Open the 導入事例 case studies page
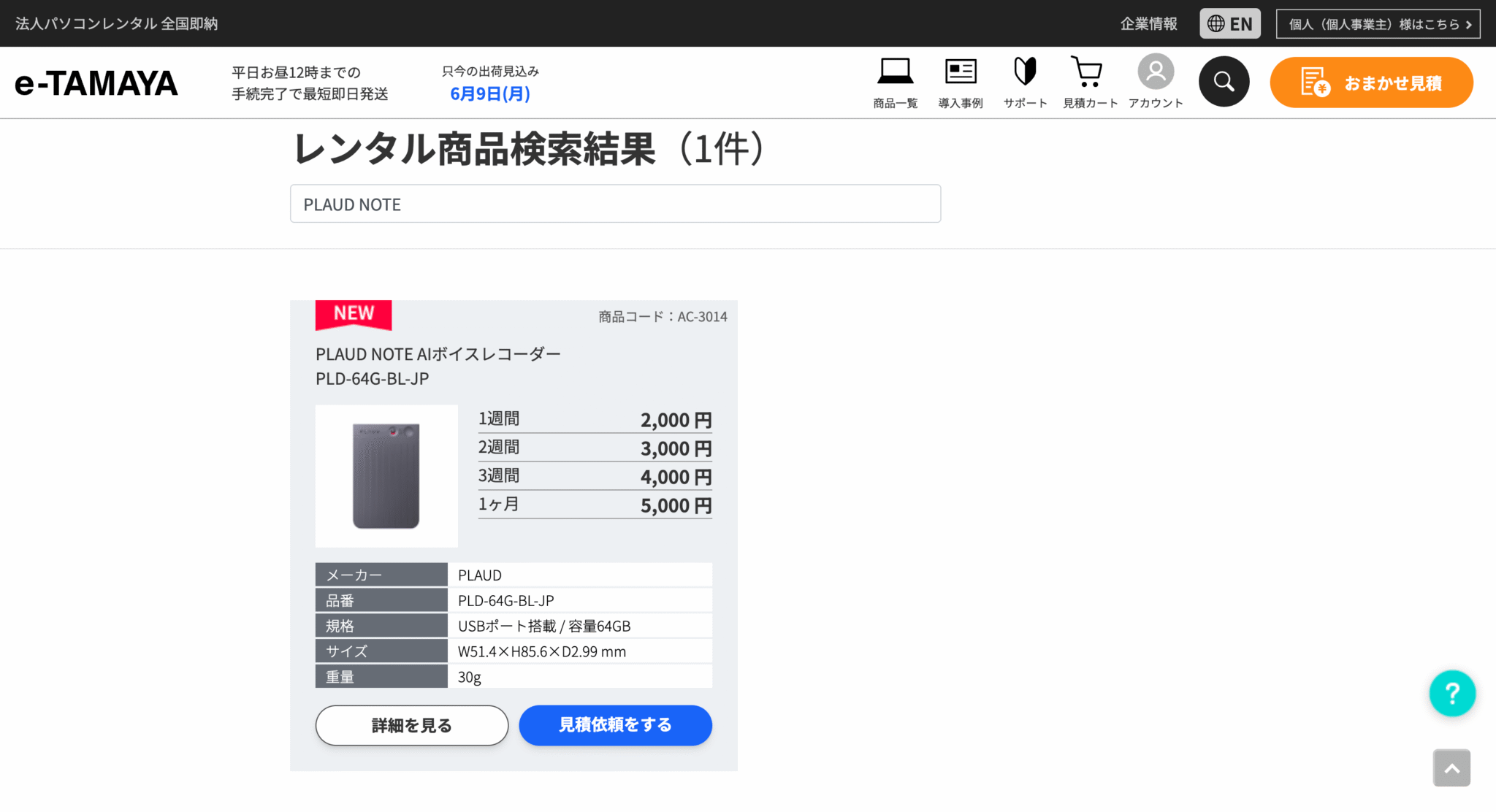 (x=960, y=82)
